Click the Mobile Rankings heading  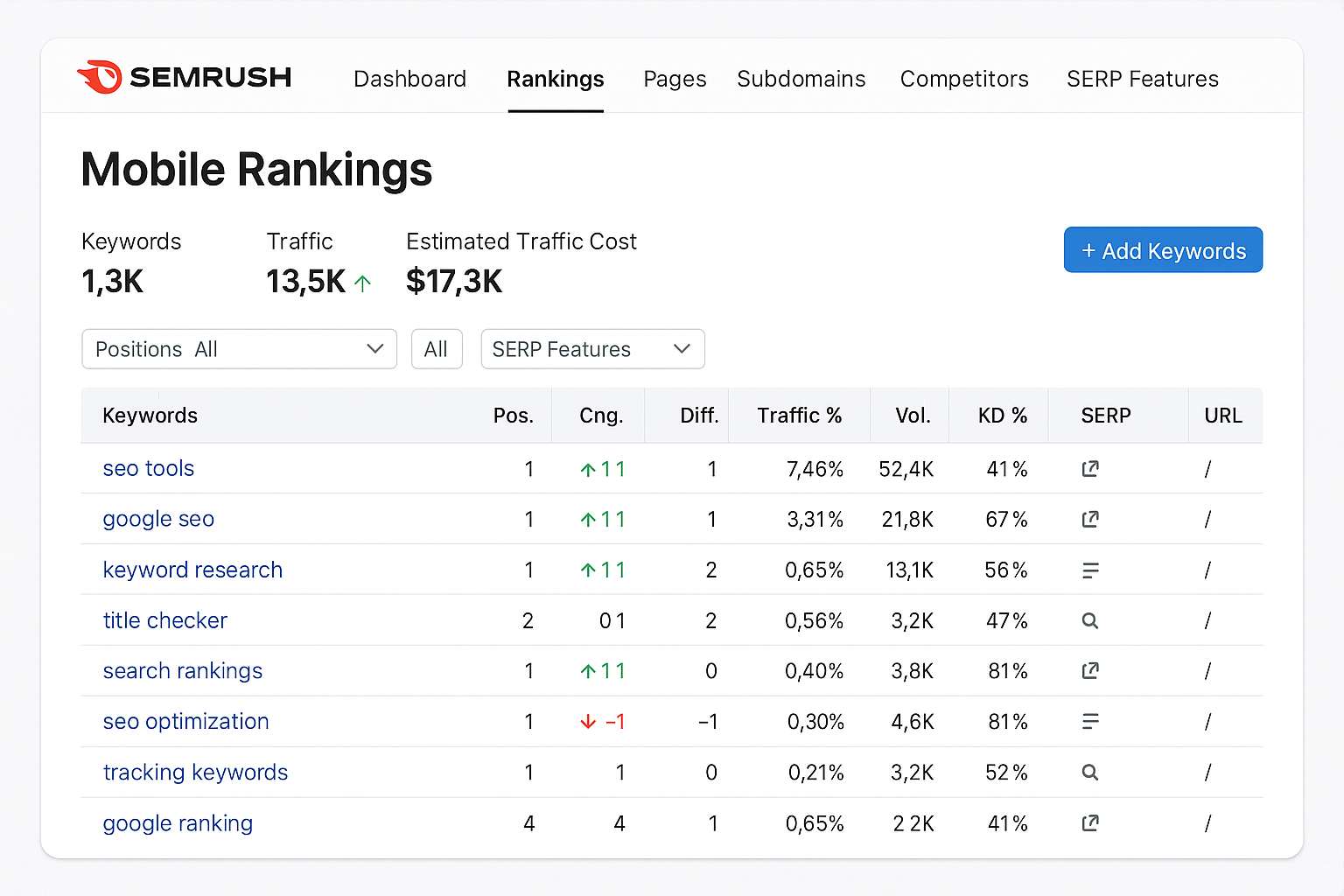click(256, 170)
